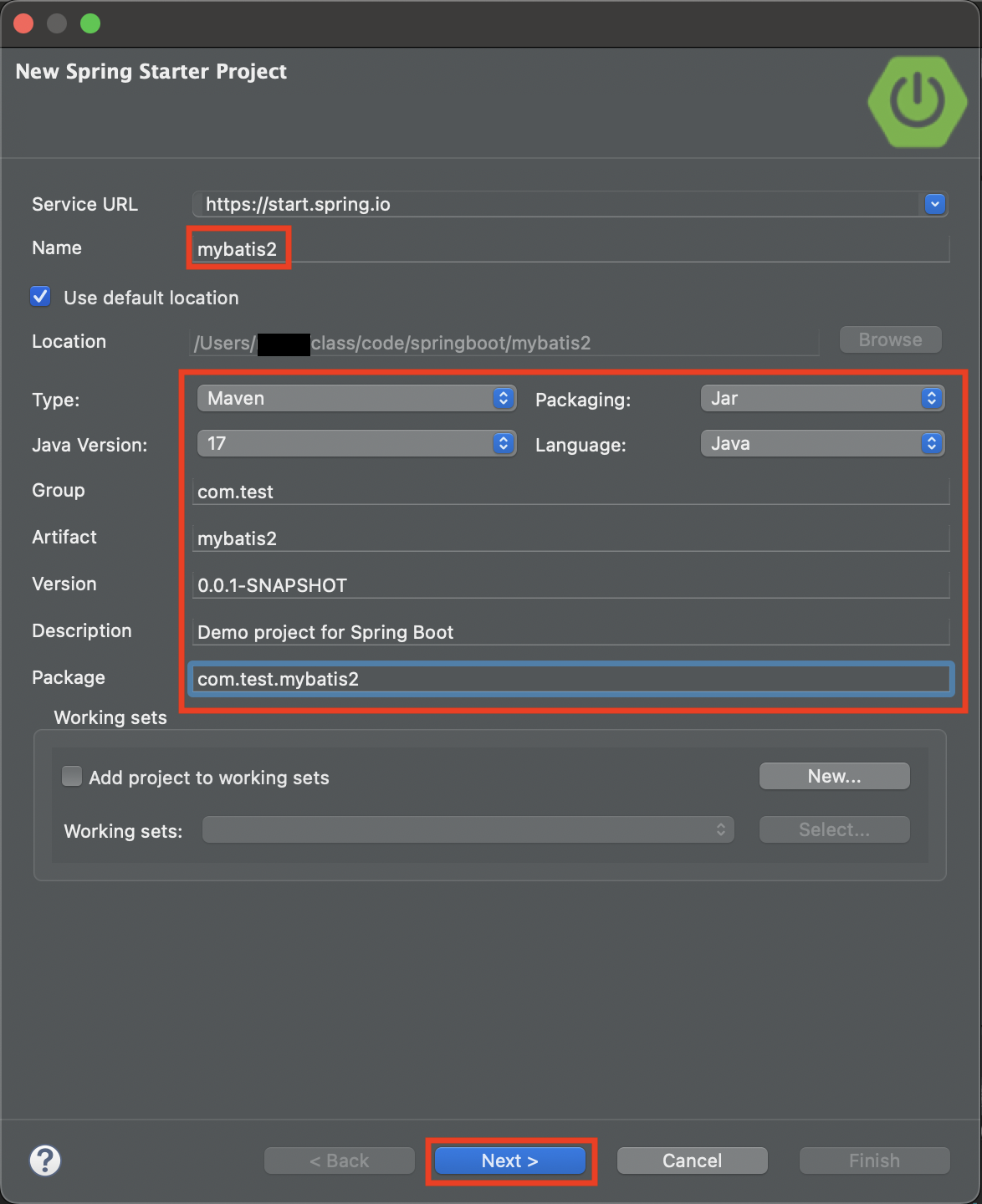This screenshot has height=1204, width=982.
Task: Focus the Group field com.test
Action: [570, 492]
